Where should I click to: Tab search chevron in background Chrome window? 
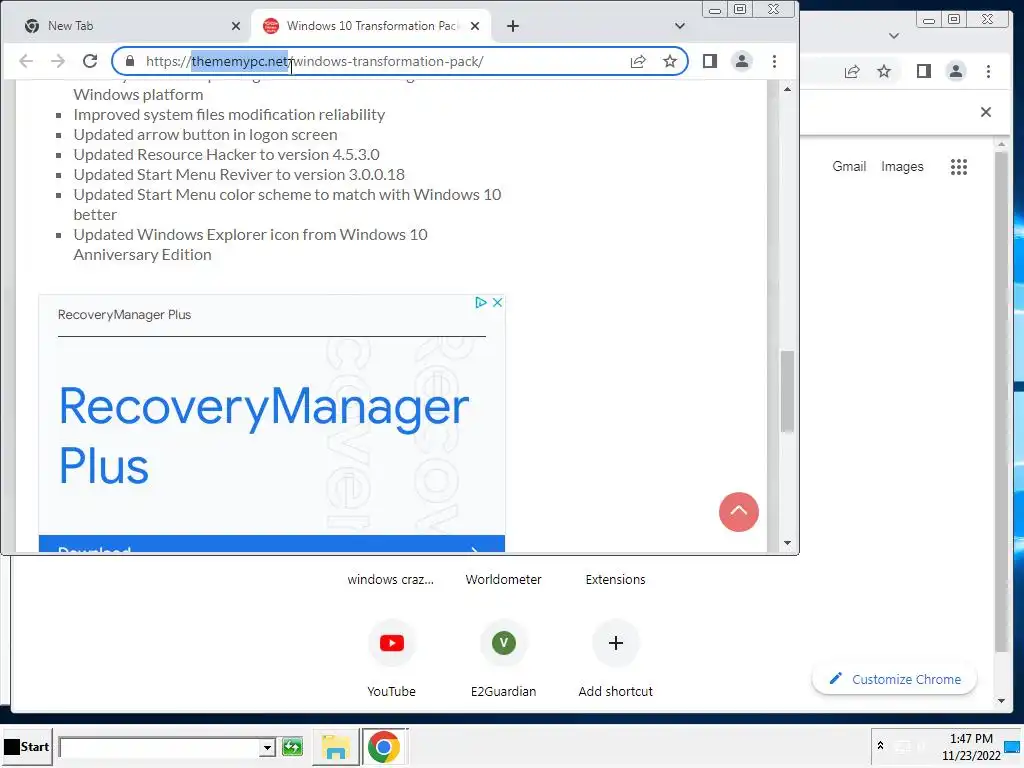point(894,36)
